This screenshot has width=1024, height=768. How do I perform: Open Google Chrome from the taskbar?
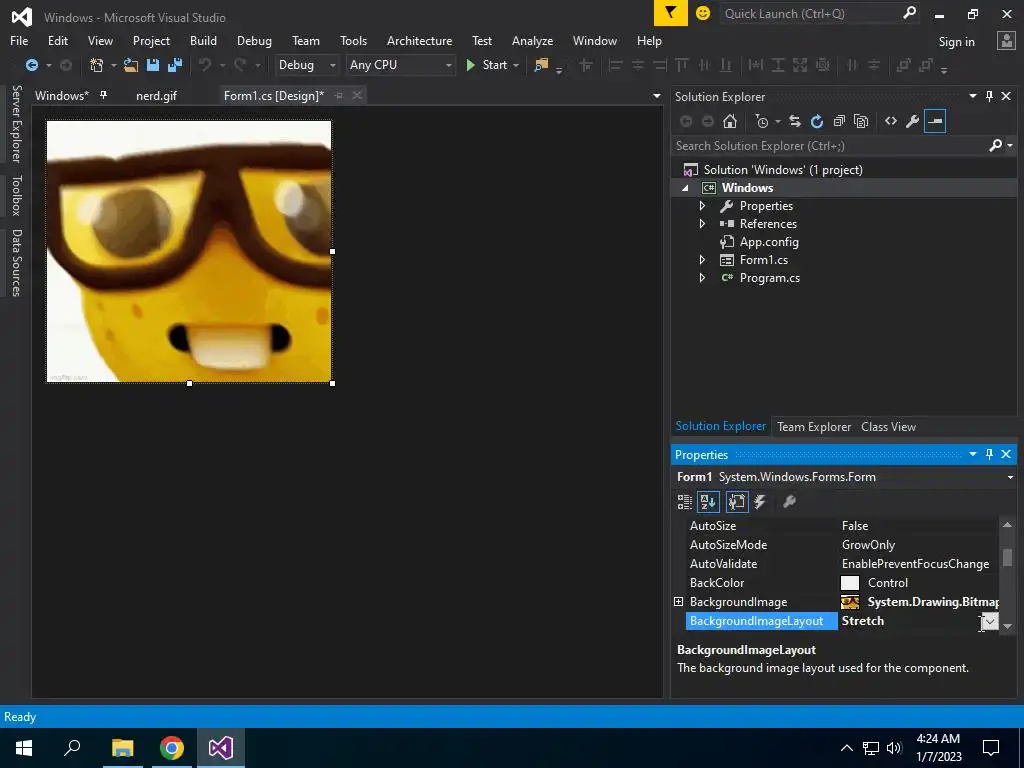coord(172,748)
